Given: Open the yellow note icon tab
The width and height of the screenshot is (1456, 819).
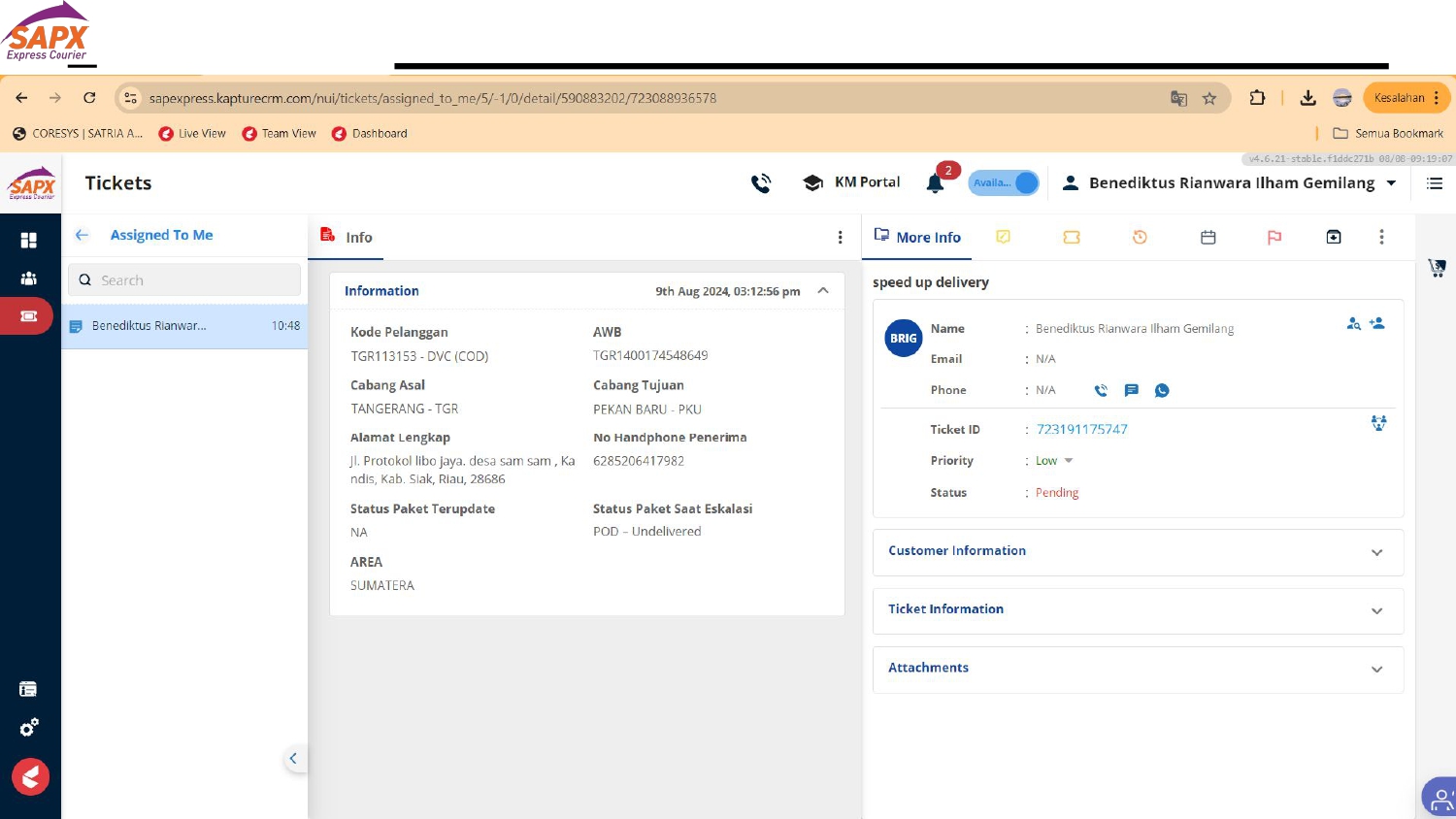Looking at the screenshot, I should coord(1004,237).
